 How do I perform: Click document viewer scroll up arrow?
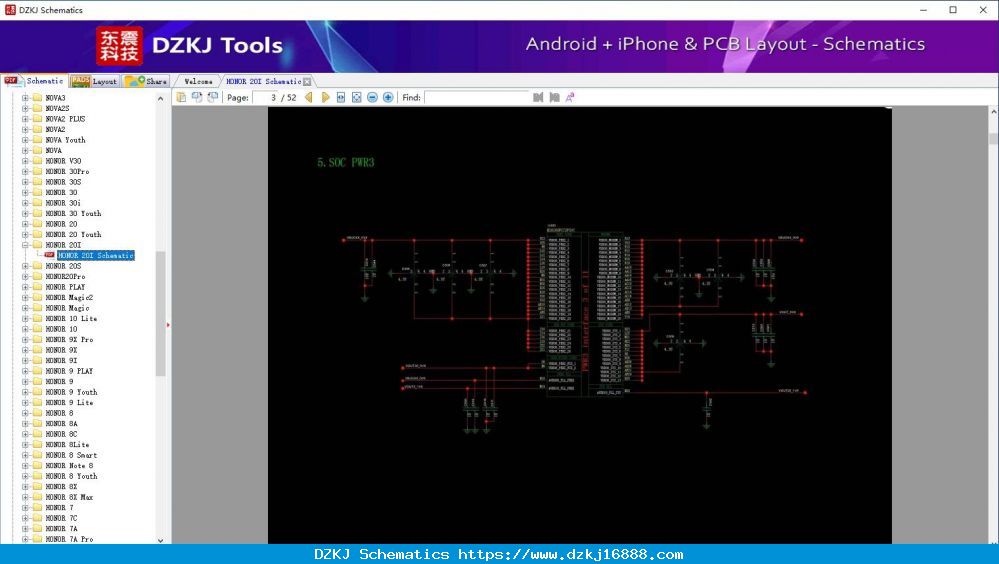tap(993, 112)
